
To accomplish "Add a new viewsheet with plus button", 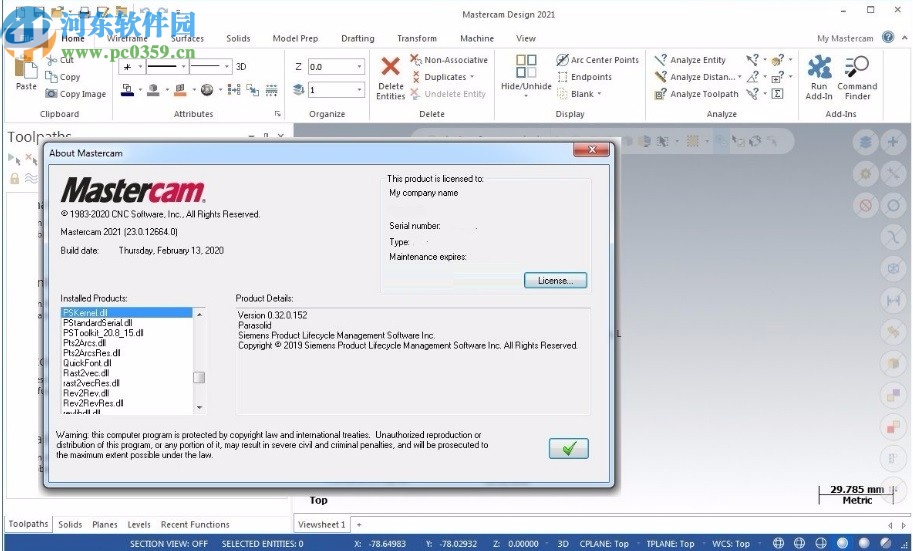I will point(359,524).
